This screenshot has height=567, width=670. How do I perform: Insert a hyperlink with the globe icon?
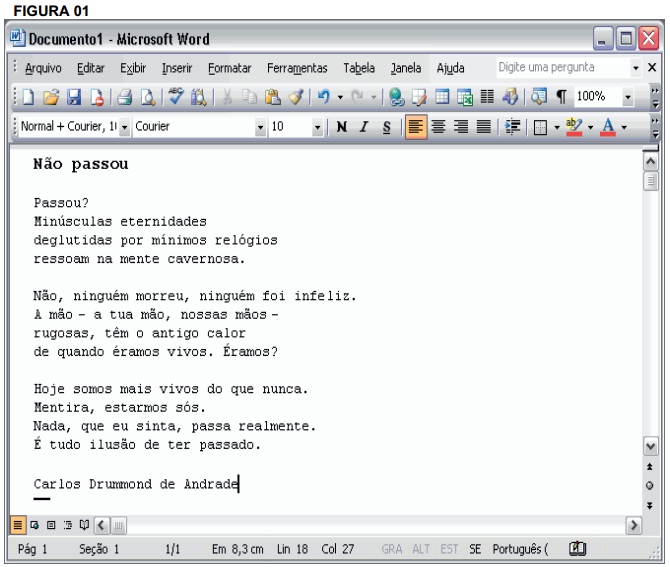396,97
